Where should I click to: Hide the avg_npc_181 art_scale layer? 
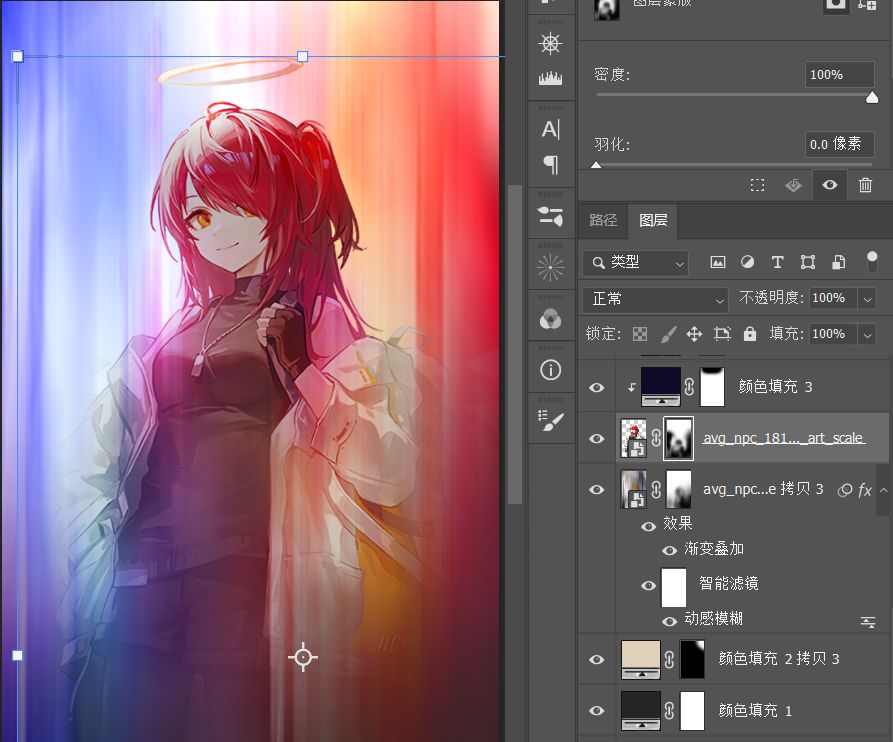[x=596, y=438]
